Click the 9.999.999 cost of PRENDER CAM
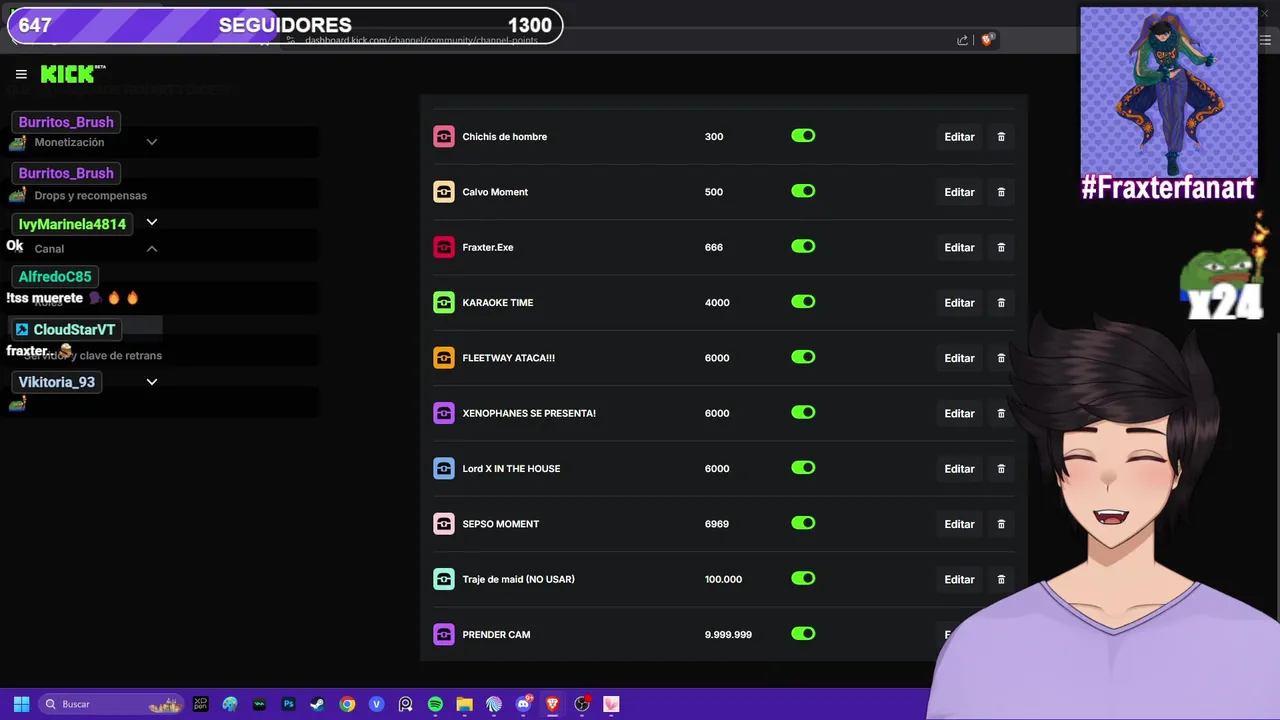Screen dimensions: 1280x720 [728, 635]
